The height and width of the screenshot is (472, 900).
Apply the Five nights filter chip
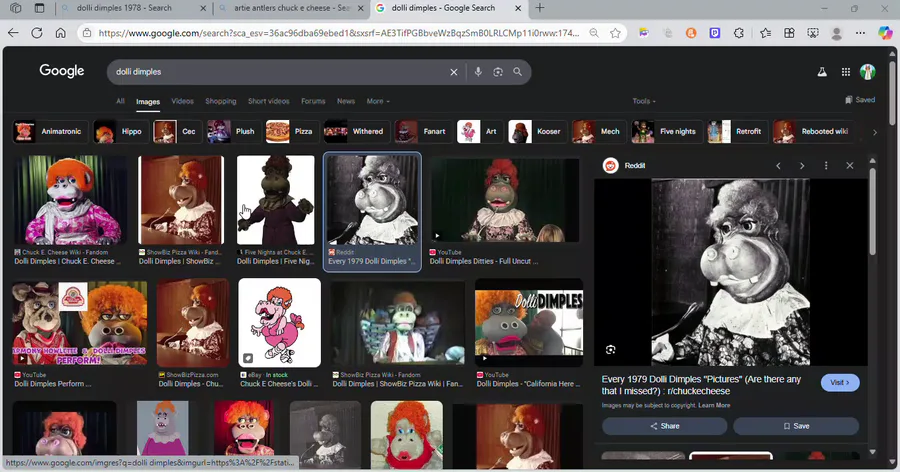click(667, 131)
